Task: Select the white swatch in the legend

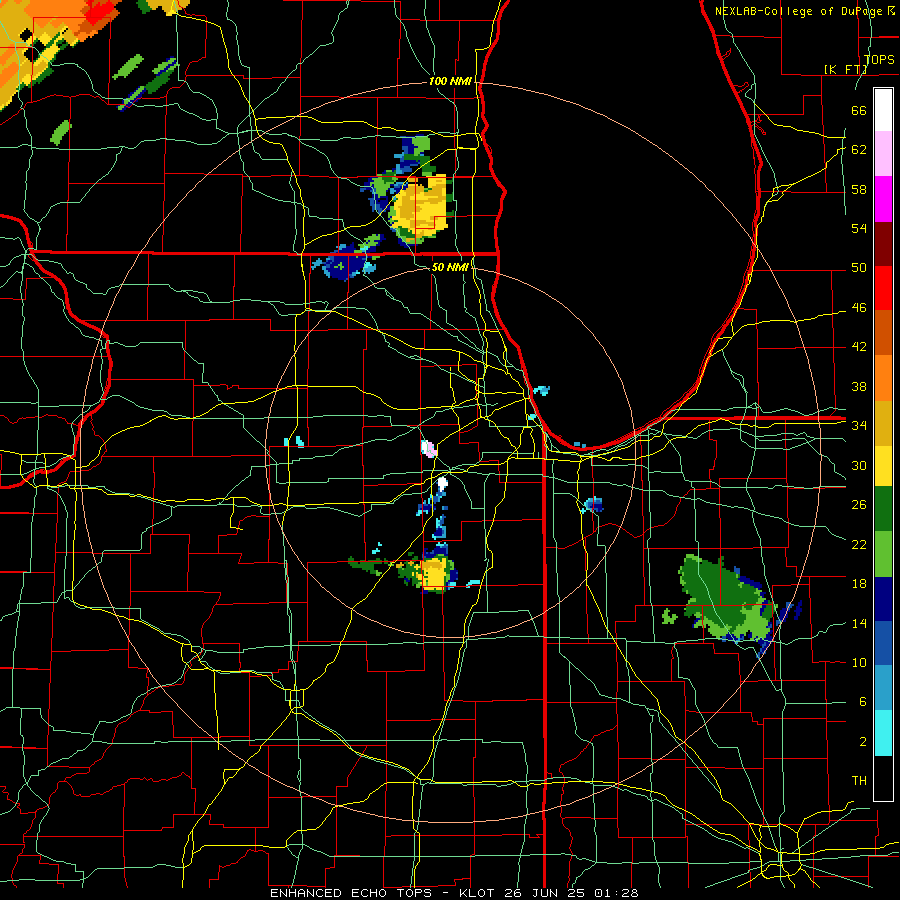Action: (883, 110)
